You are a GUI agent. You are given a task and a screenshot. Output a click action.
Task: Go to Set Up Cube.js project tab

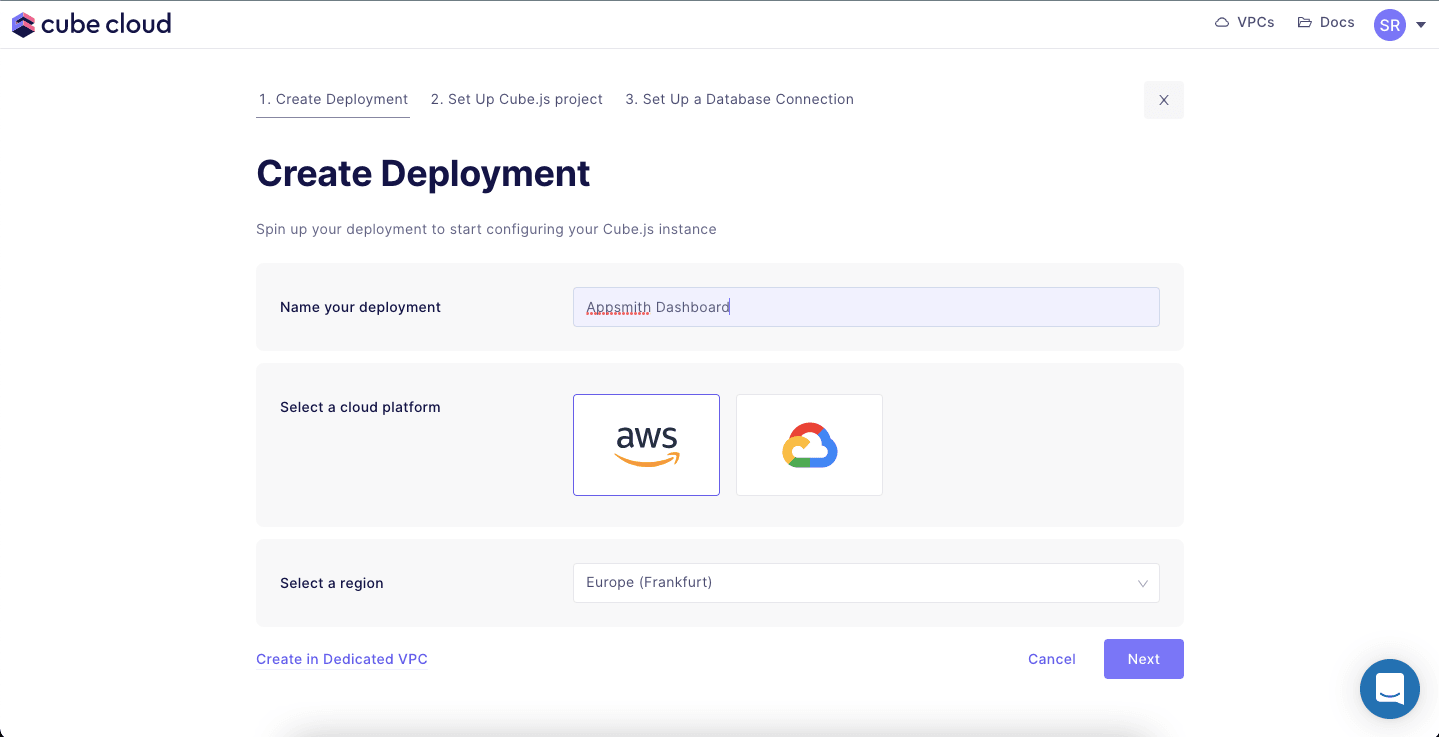[x=517, y=99]
